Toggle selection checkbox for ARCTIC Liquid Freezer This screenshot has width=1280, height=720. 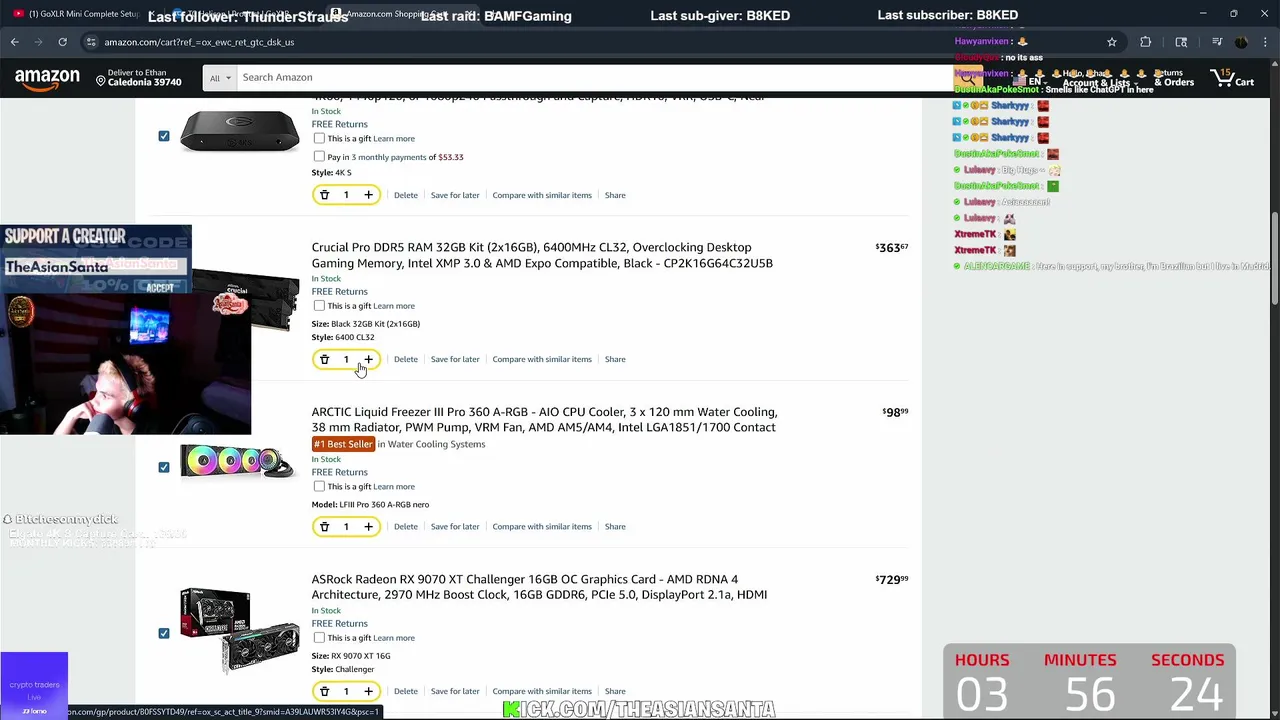pyautogui.click(x=164, y=467)
